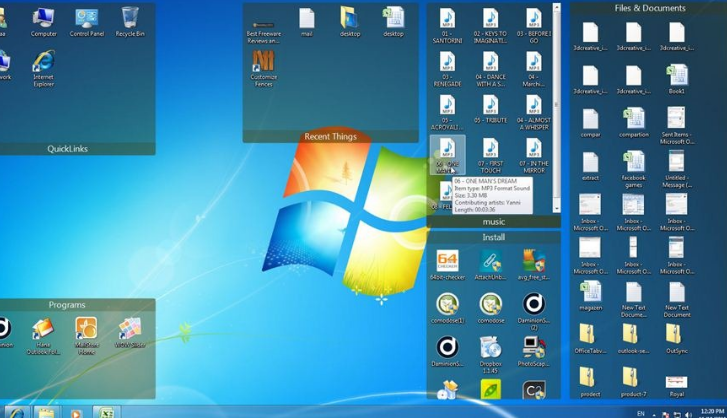Click the EN language indicator
Image resolution: width=727 pixels, height=418 pixels.
point(641,413)
